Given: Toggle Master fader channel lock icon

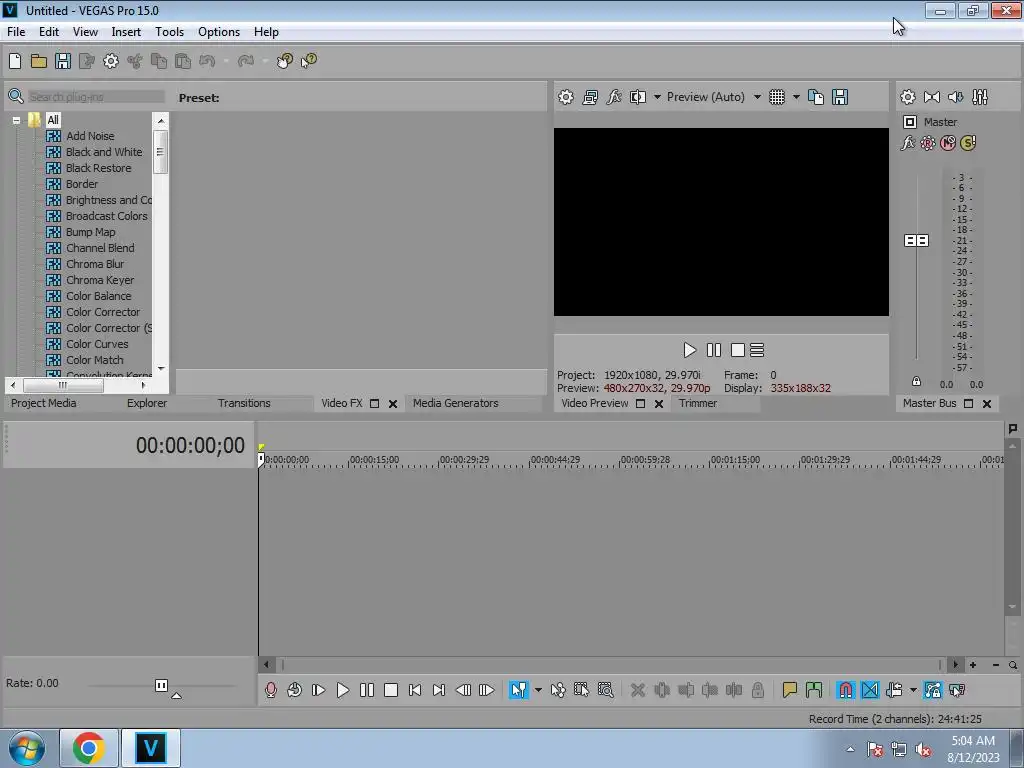Looking at the screenshot, I should coord(916,381).
